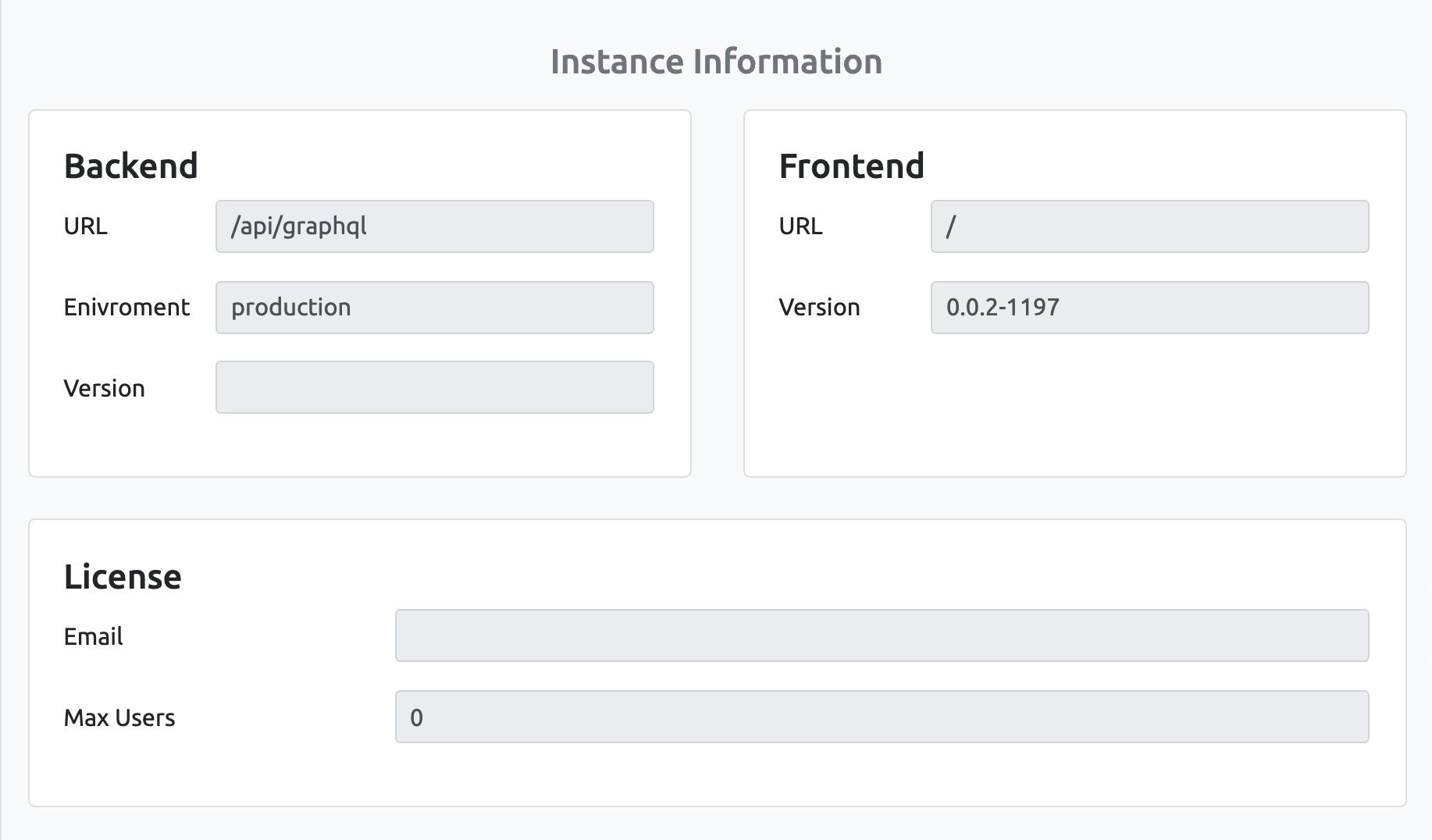Click the Backend section heading
The width and height of the screenshot is (1432, 840).
pyautogui.click(x=130, y=166)
